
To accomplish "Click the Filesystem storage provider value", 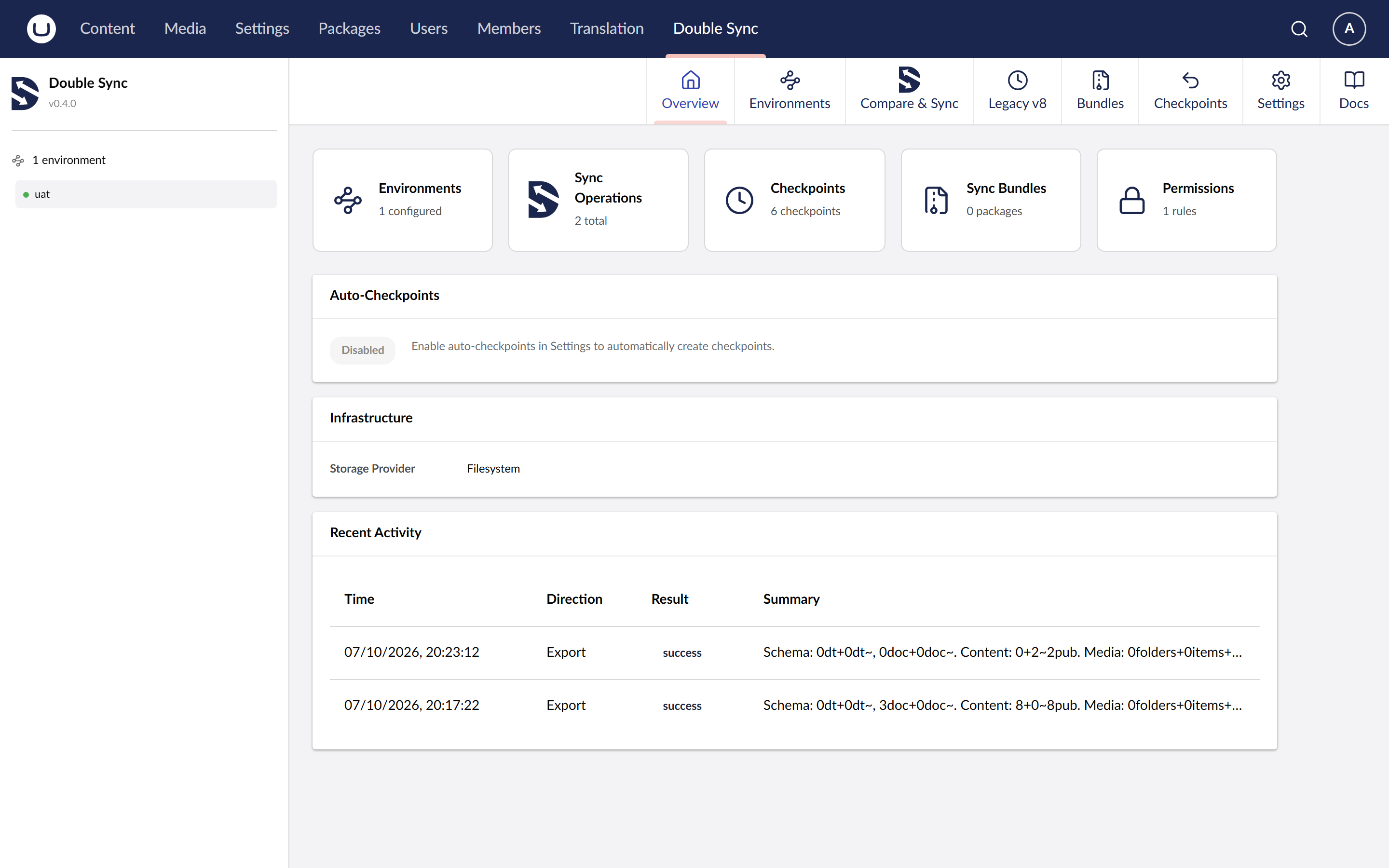I will point(493,468).
